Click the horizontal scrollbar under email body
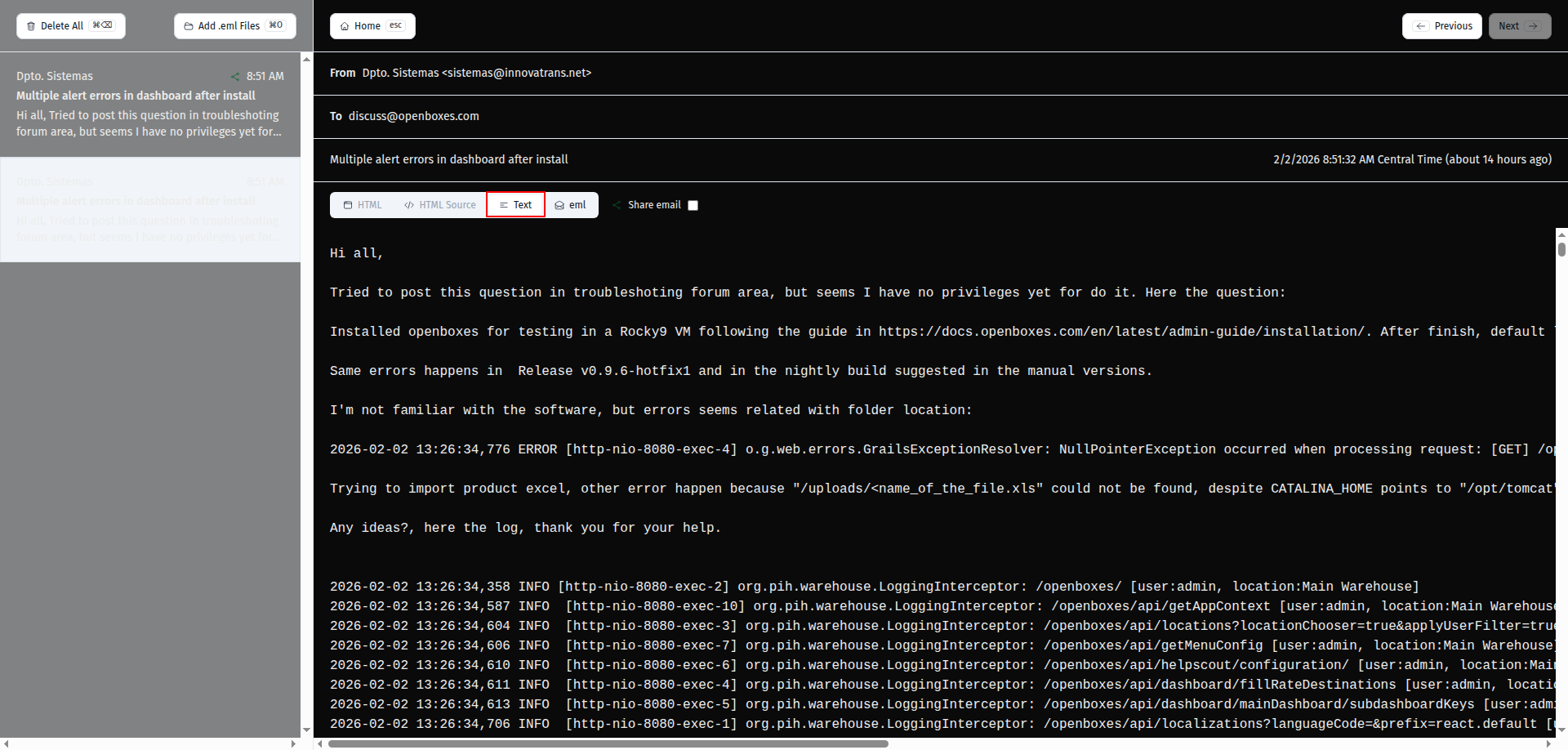The height and width of the screenshot is (750, 1568). pos(608,743)
